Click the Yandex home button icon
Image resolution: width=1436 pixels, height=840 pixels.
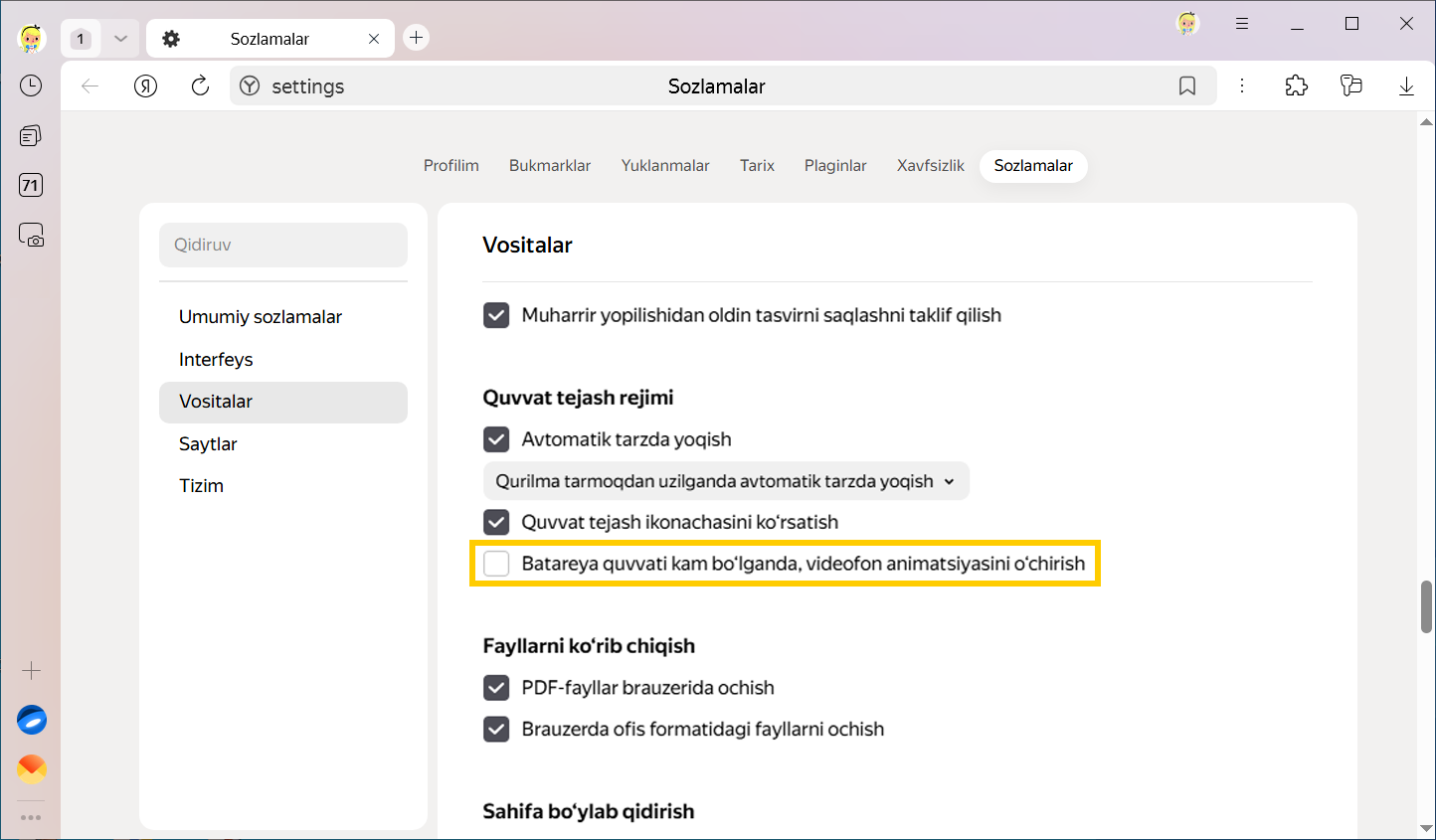tap(146, 86)
